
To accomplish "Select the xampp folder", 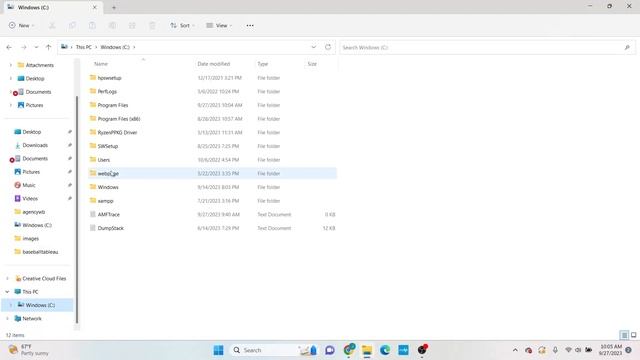I will (x=212, y=201).
